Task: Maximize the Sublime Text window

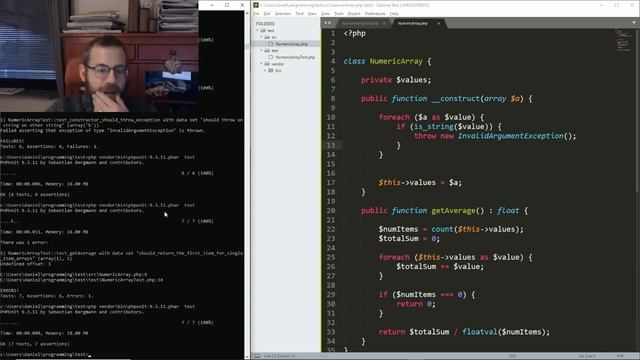Action: click(x=617, y=5)
